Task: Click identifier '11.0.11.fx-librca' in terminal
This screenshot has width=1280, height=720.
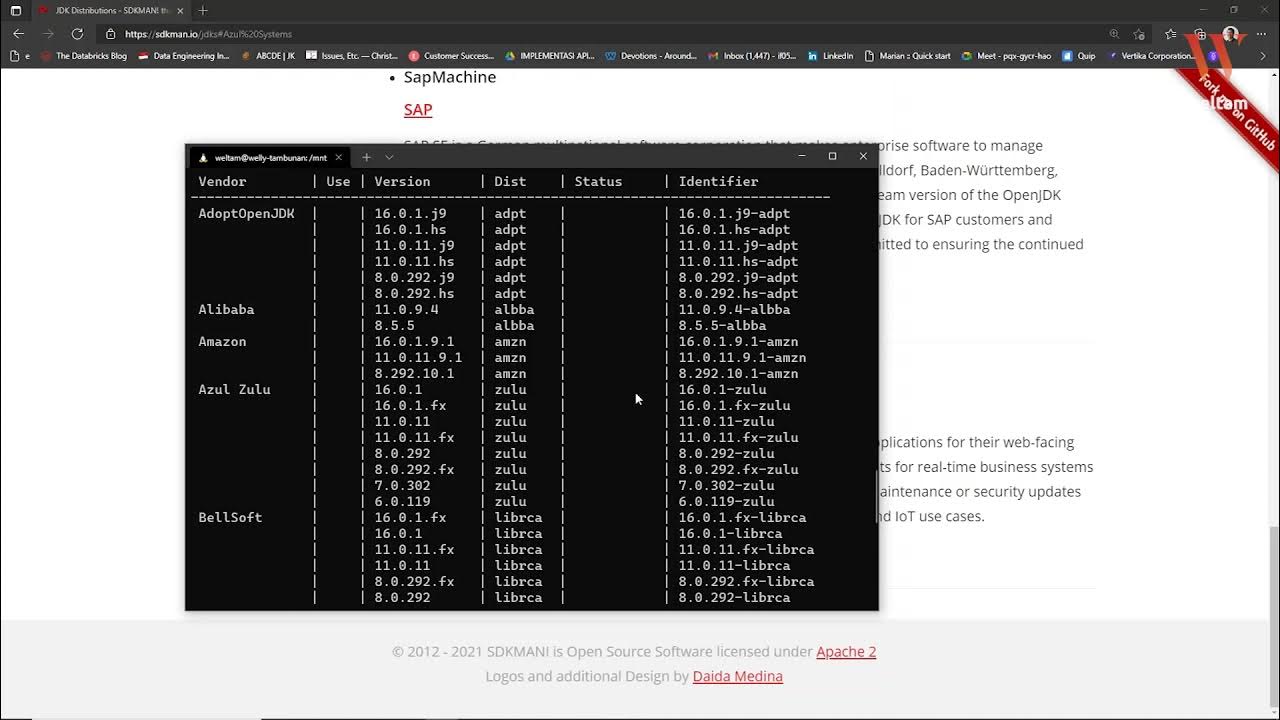Action: [746, 549]
